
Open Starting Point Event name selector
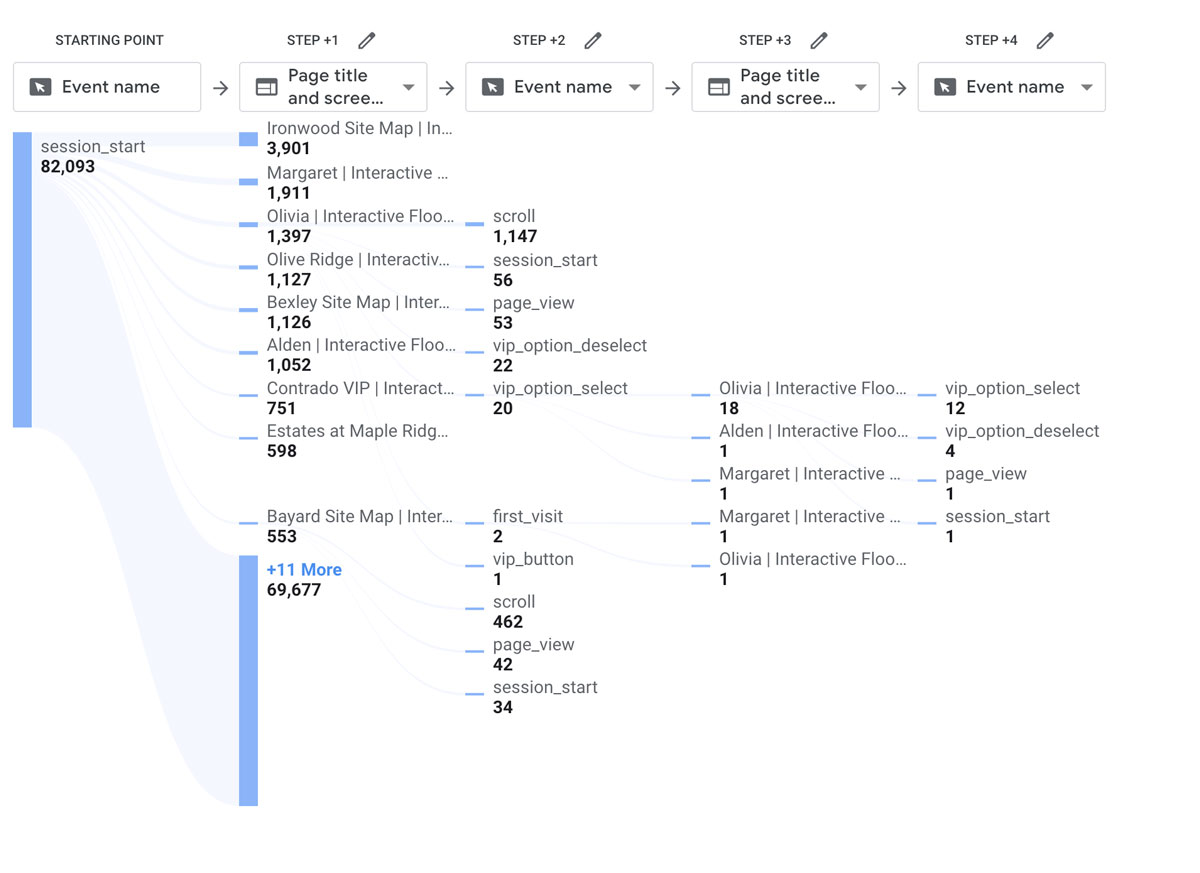107,87
